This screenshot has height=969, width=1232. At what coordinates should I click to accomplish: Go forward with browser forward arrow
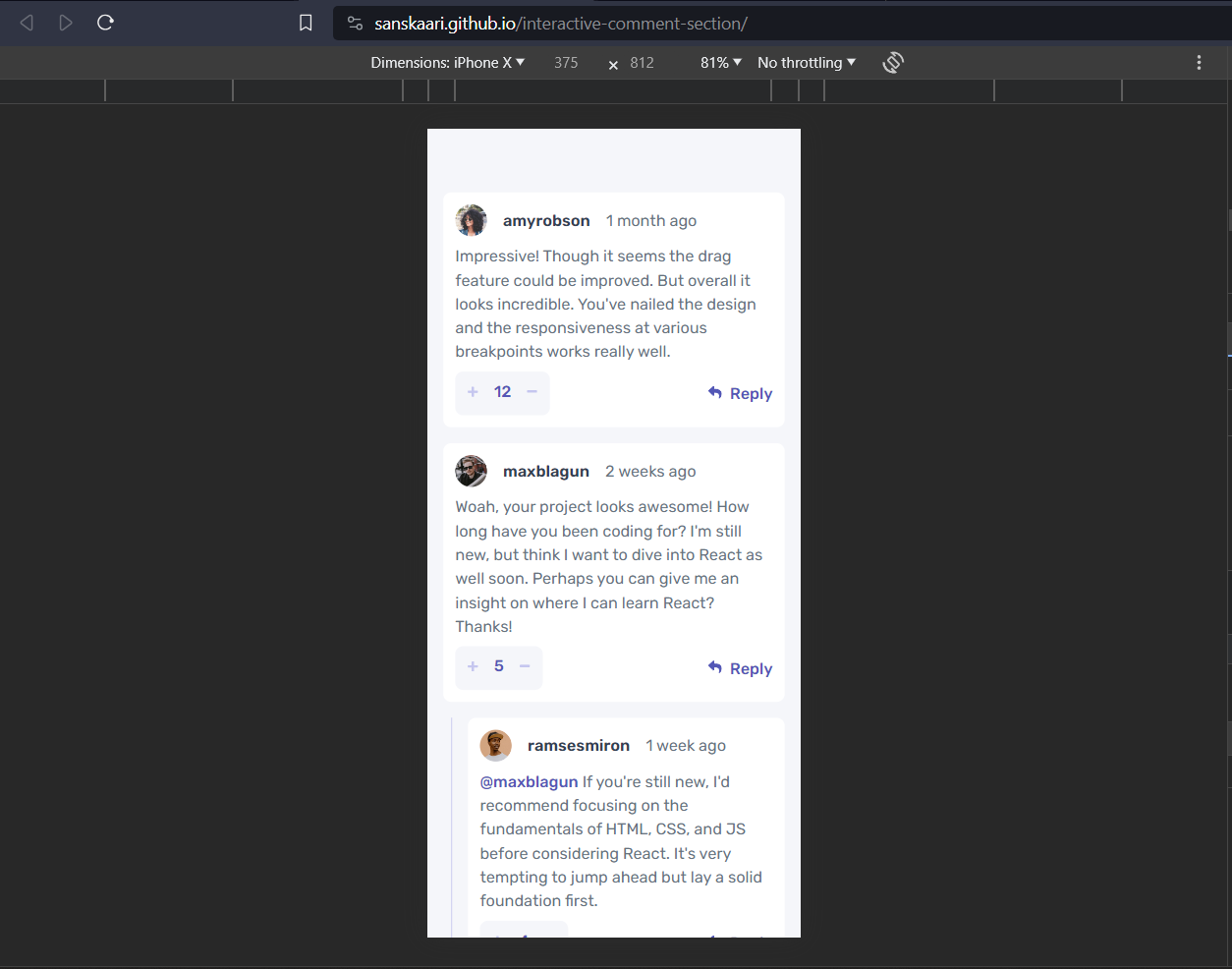tap(66, 23)
